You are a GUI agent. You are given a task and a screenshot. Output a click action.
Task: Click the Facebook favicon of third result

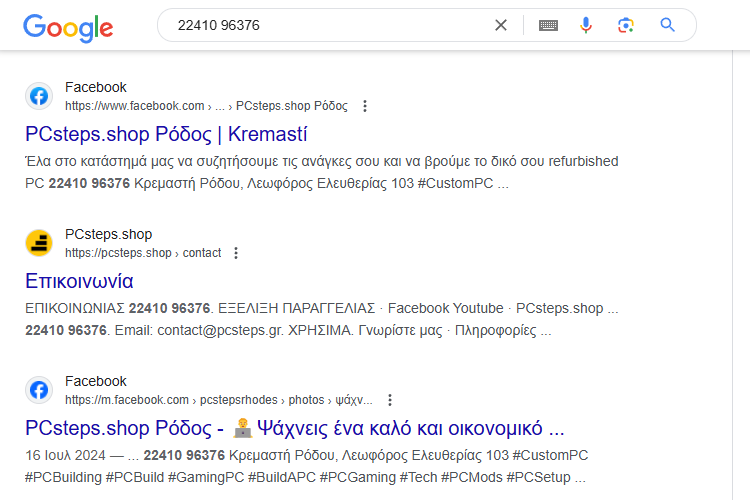tap(39, 390)
